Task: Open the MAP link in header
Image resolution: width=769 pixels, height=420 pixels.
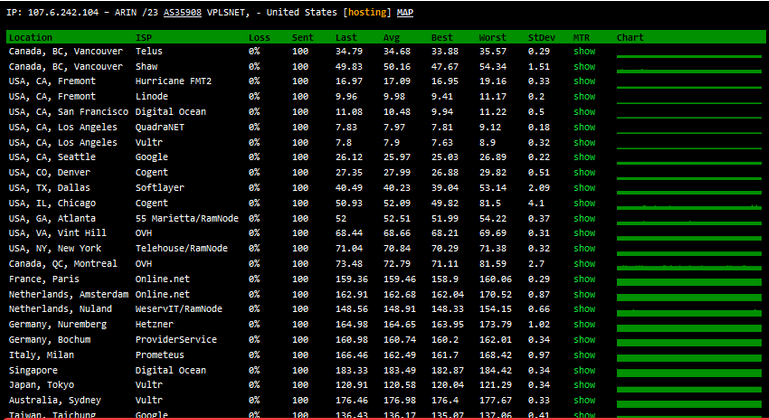Action: (x=405, y=13)
